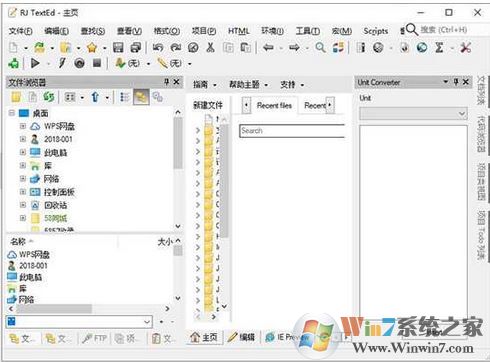Image resolution: width=490 pixels, height=362 pixels.
Task: Switch to the 编辑 bottom tab
Action: click(241, 337)
